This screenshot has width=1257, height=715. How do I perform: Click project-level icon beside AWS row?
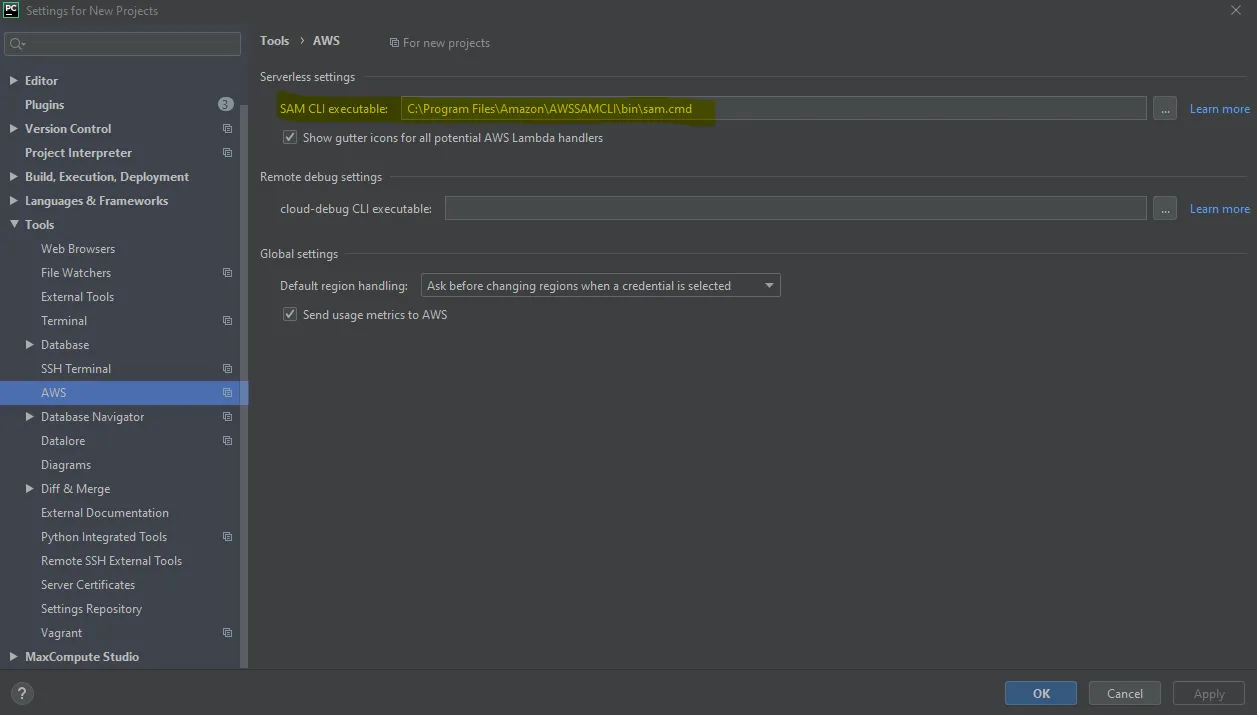(227, 393)
